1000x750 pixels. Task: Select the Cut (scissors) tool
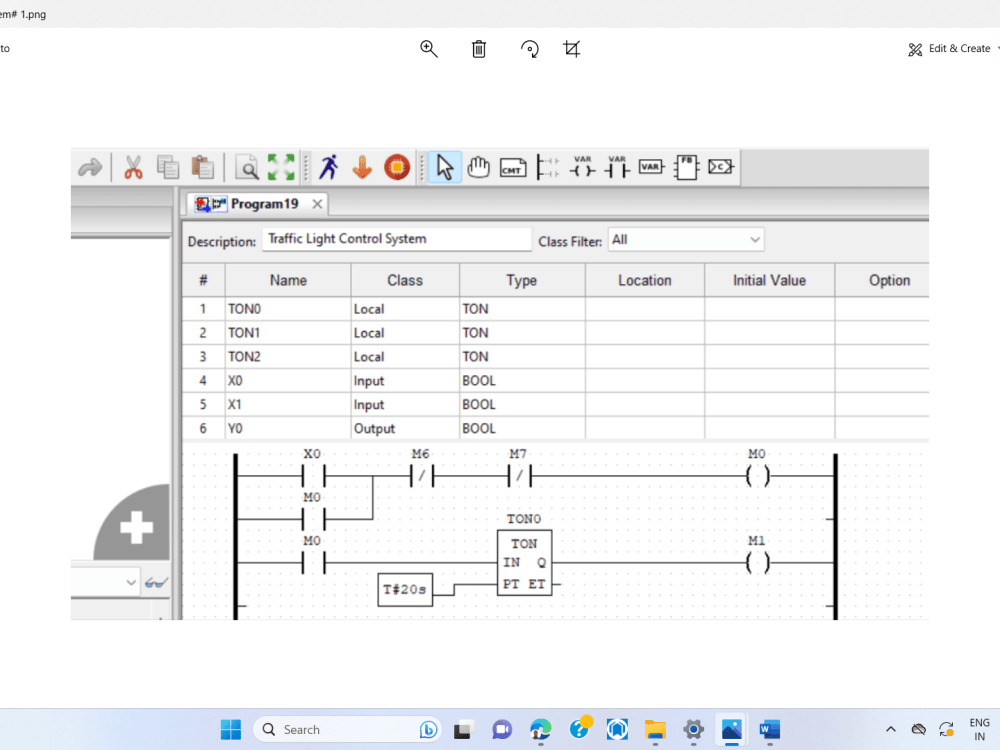coord(132,167)
